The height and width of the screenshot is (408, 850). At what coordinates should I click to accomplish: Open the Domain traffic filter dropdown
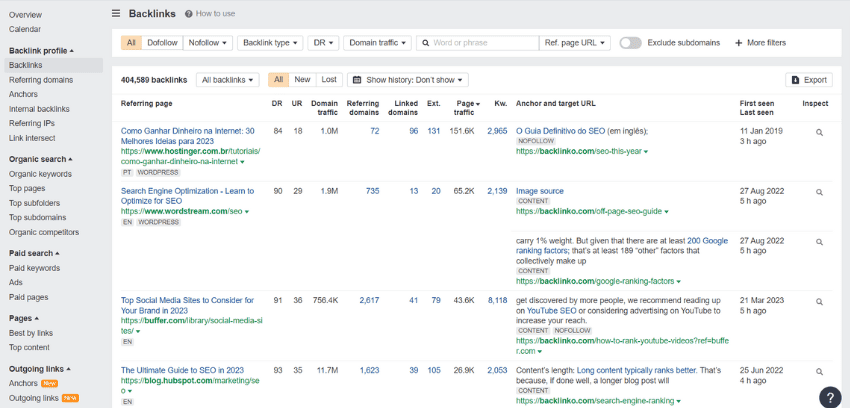pyautogui.click(x=377, y=43)
